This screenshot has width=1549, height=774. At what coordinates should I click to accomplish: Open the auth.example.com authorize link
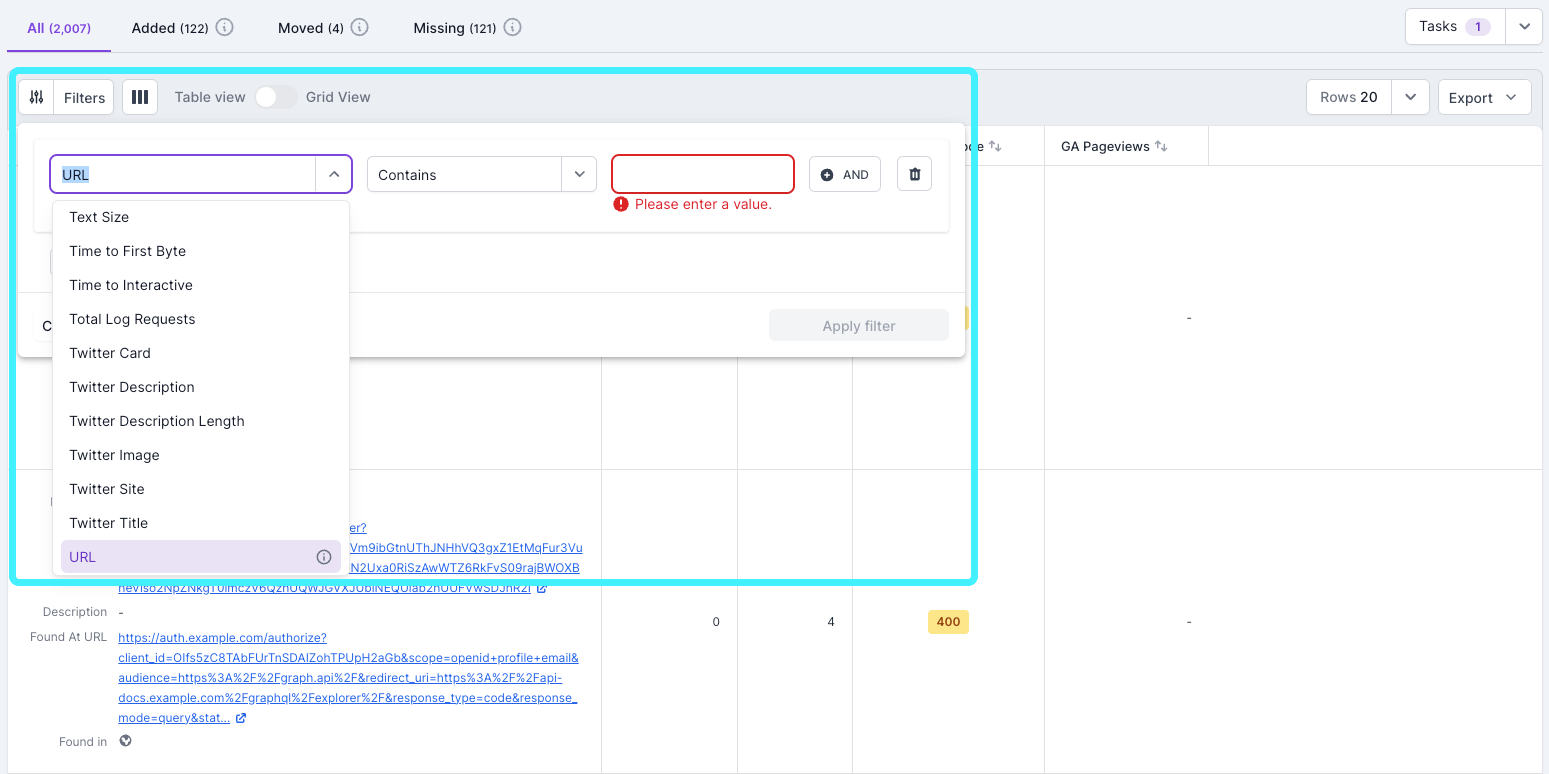(x=222, y=637)
